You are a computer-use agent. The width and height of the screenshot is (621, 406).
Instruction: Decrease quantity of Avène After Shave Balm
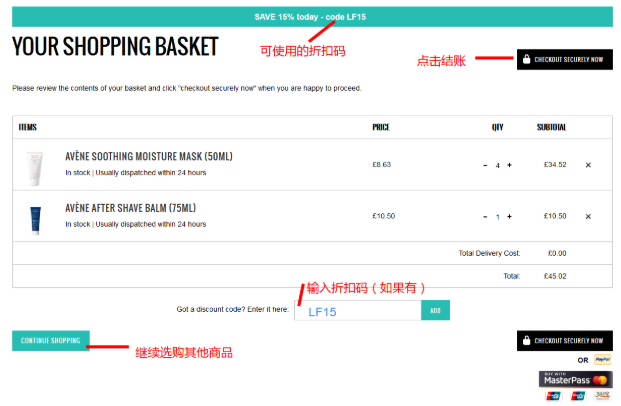[485, 217]
